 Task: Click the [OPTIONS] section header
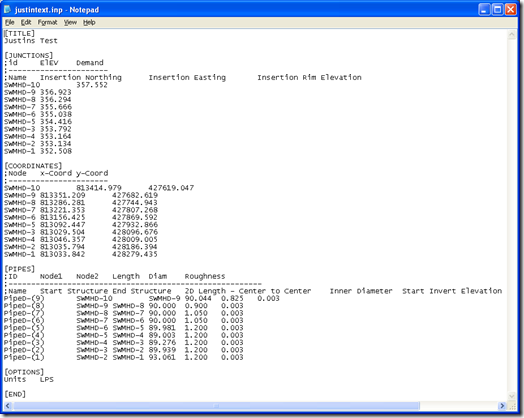pyautogui.click(x=24, y=372)
